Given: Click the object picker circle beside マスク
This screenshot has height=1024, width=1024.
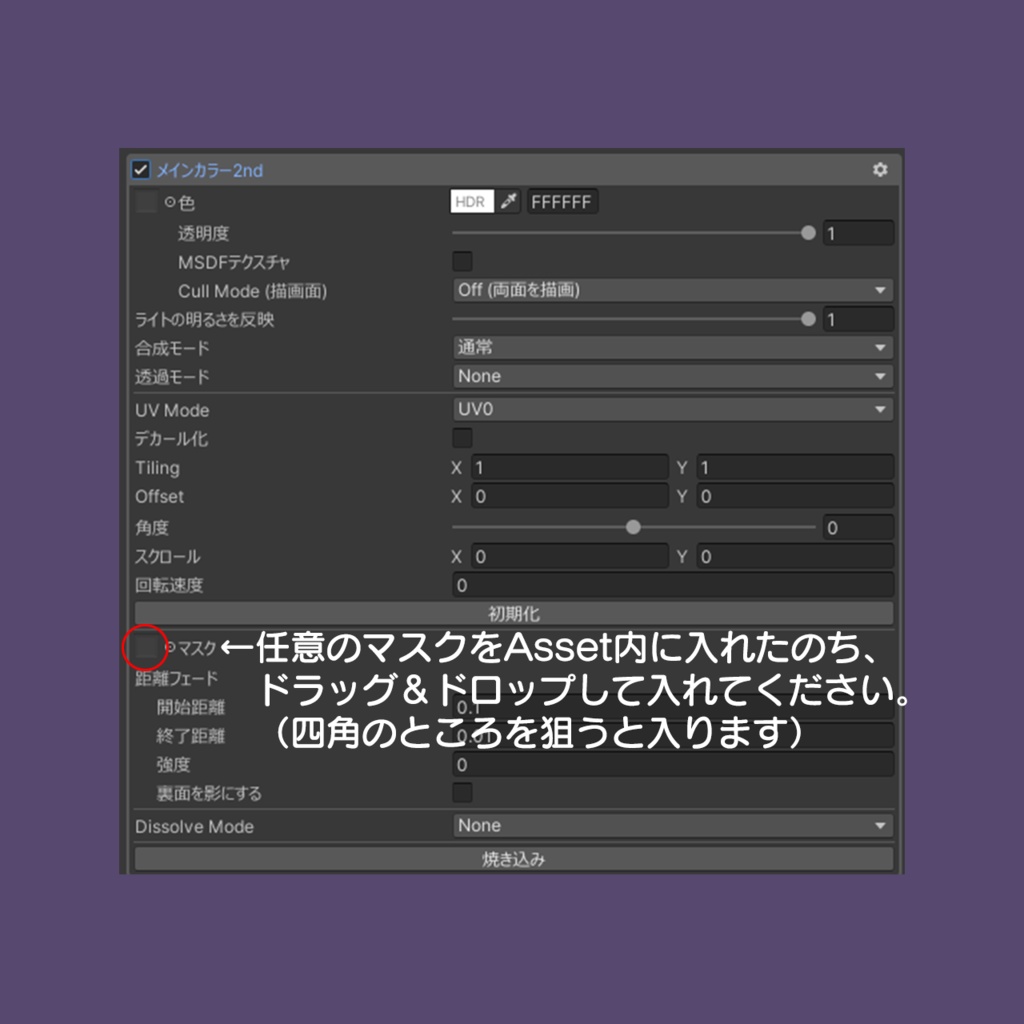Looking at the screenshot, I should click(x=170, y=647).
